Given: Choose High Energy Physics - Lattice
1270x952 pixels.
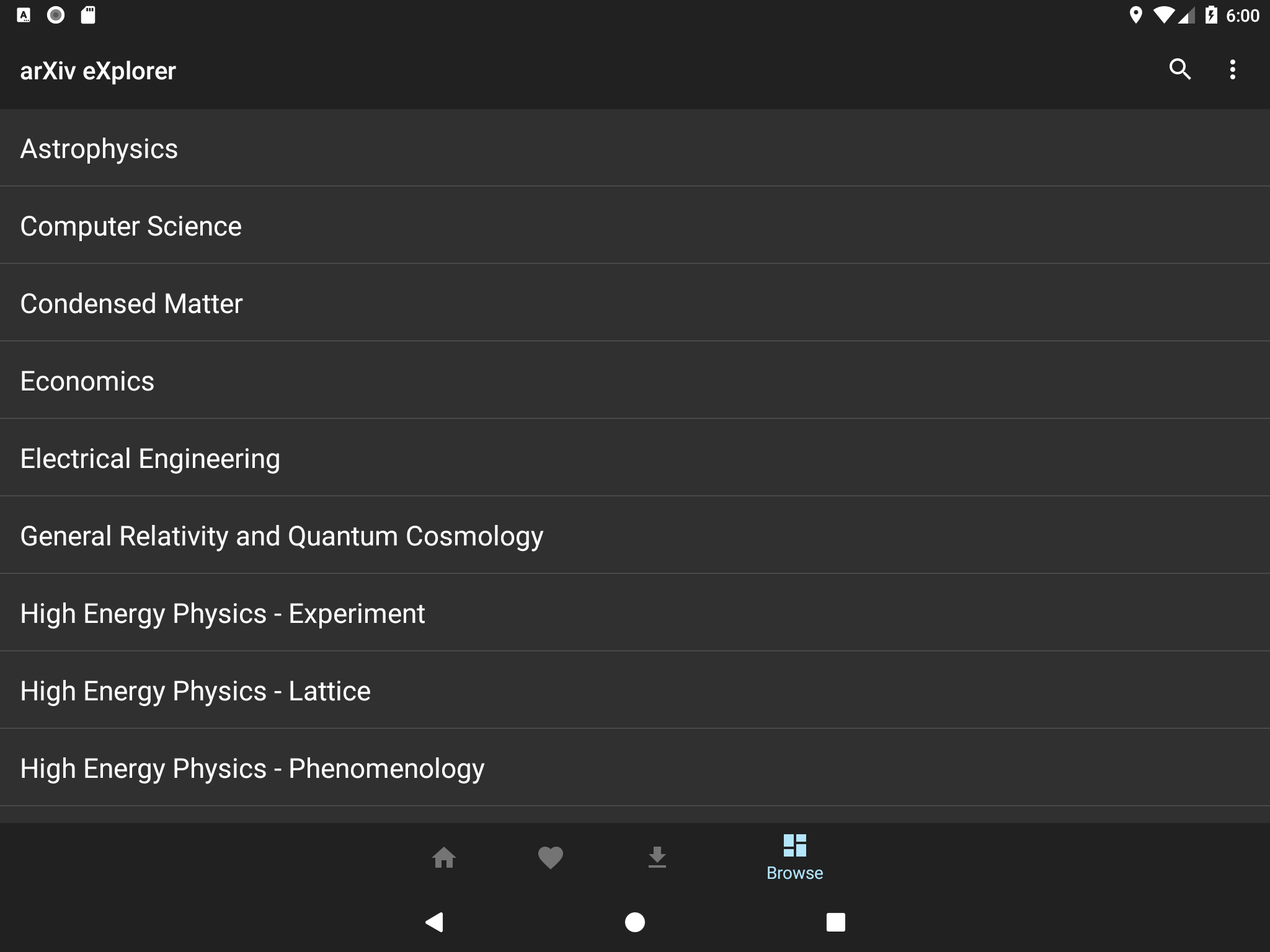Looking at the screenshot, I should (x=195, y=691).
